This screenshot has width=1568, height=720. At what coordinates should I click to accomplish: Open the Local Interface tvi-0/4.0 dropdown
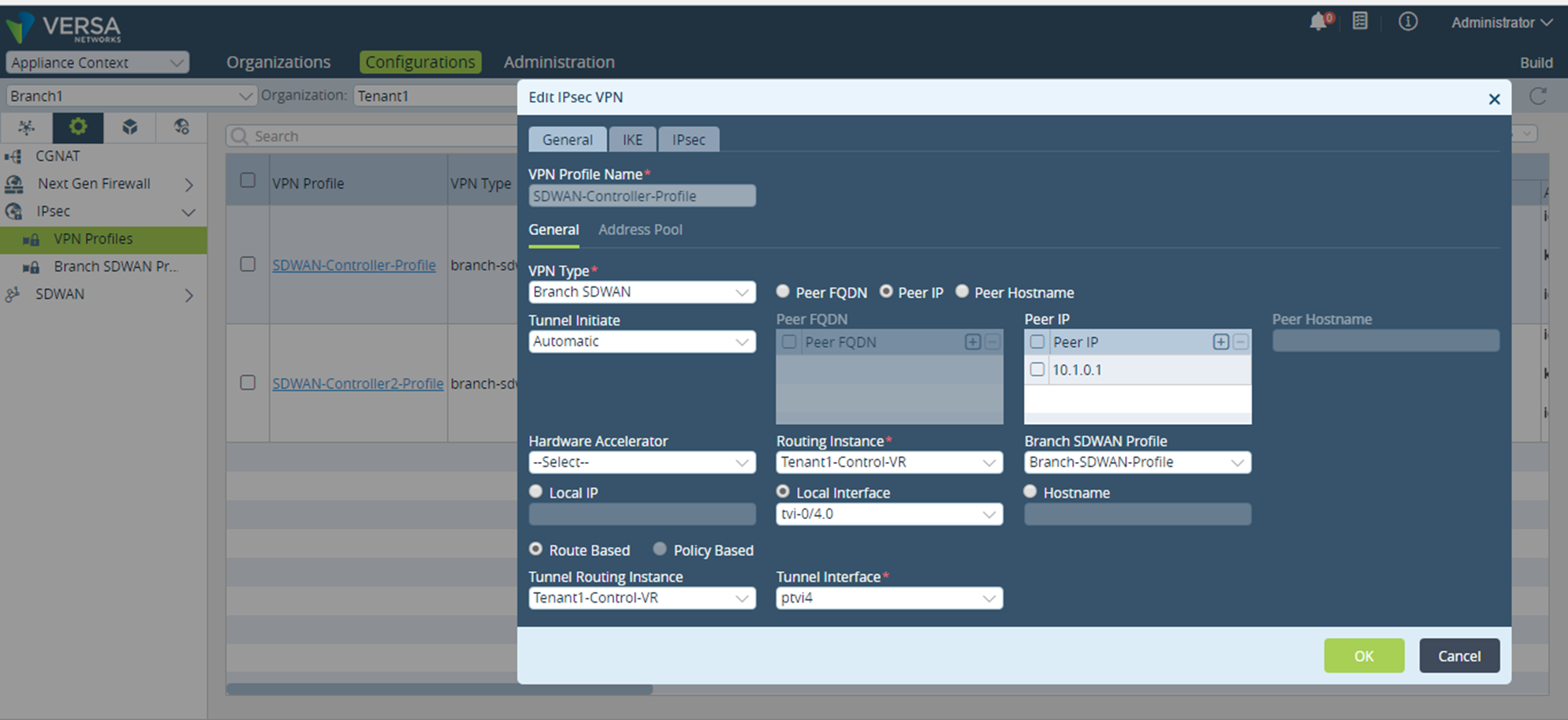click(x=889, y=514)
